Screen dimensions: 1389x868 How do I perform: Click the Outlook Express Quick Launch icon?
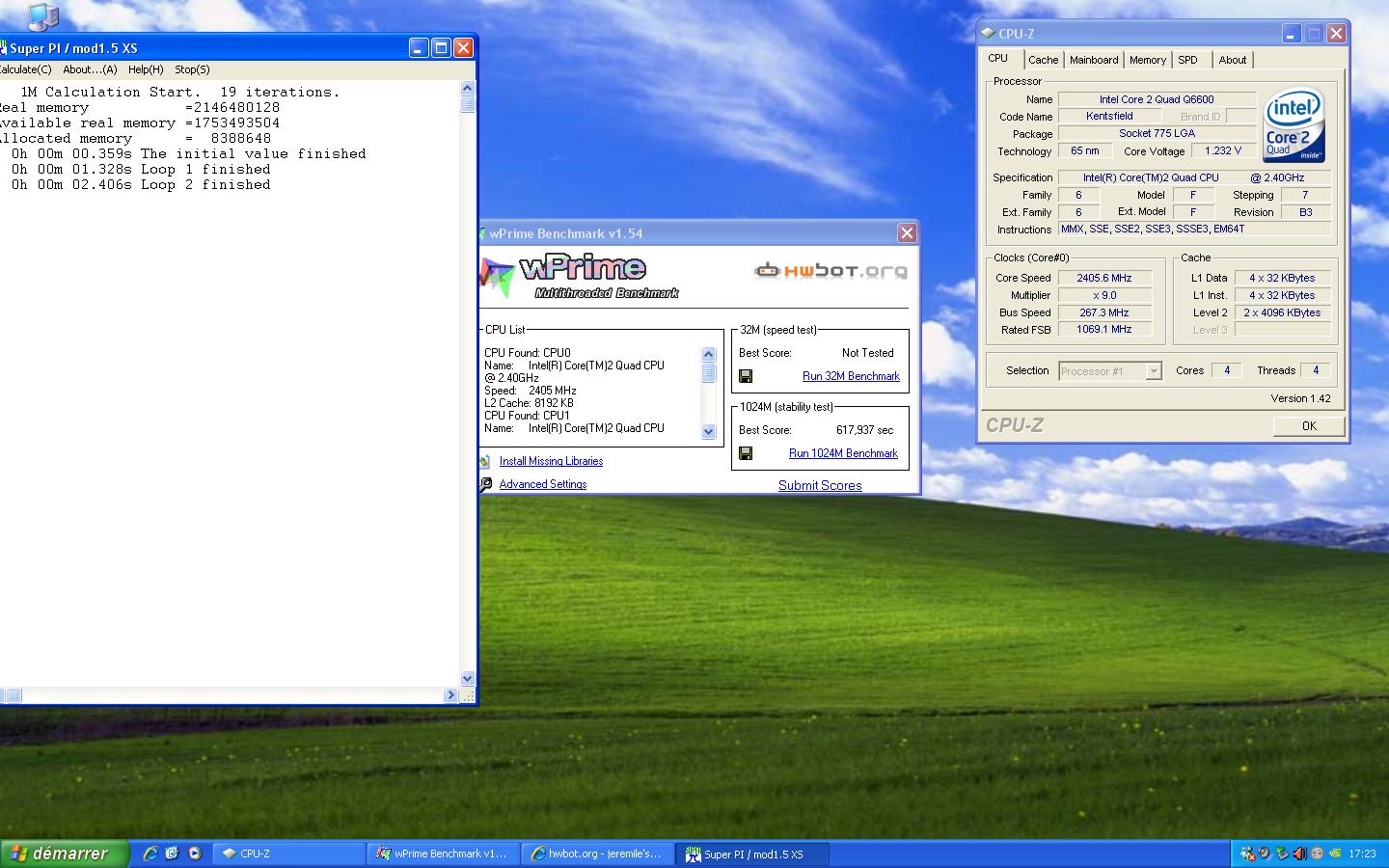click(172, 854)
